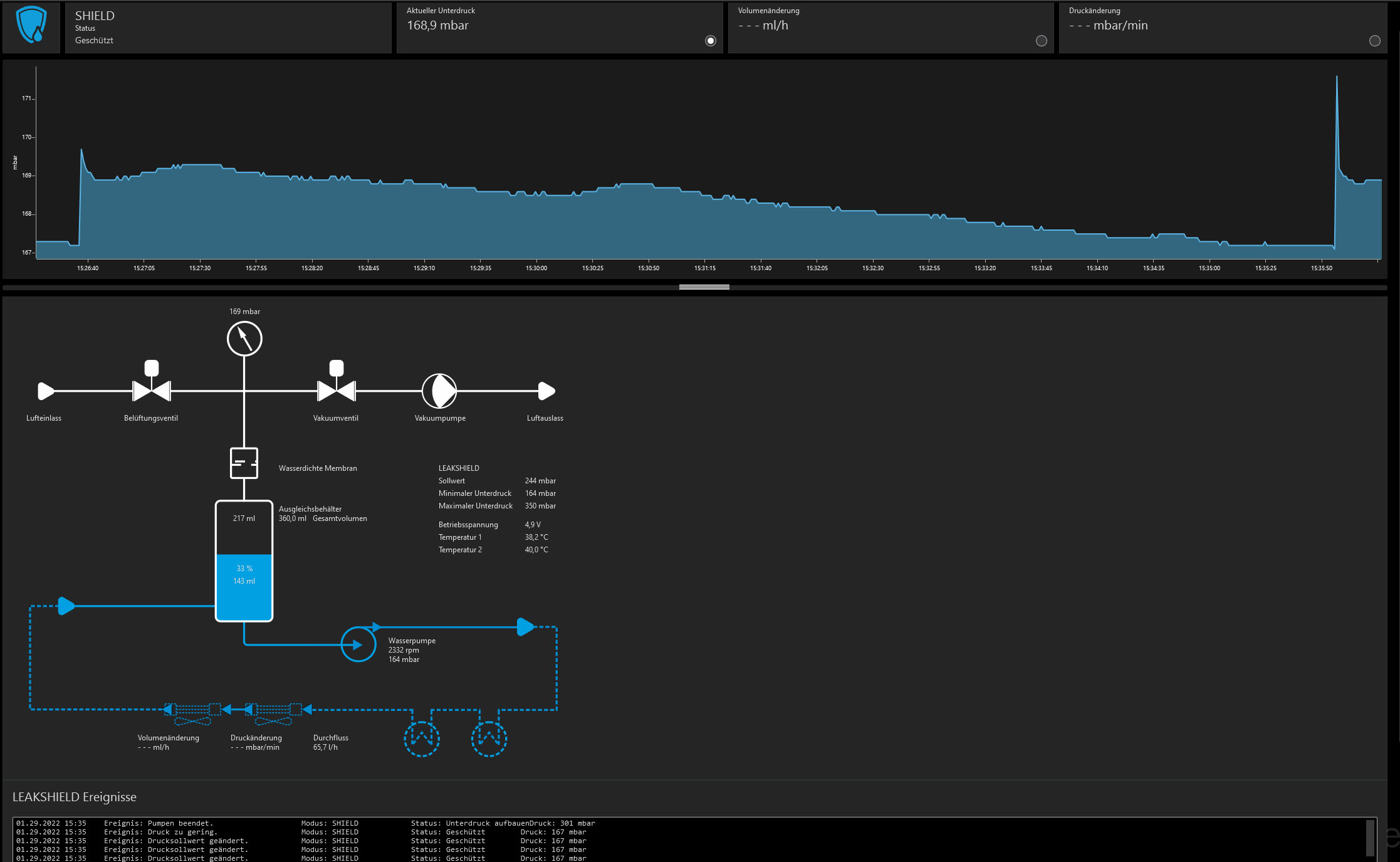
Task: Select the Vakuumpumpe pump symbol
Action: click(439, 391)
